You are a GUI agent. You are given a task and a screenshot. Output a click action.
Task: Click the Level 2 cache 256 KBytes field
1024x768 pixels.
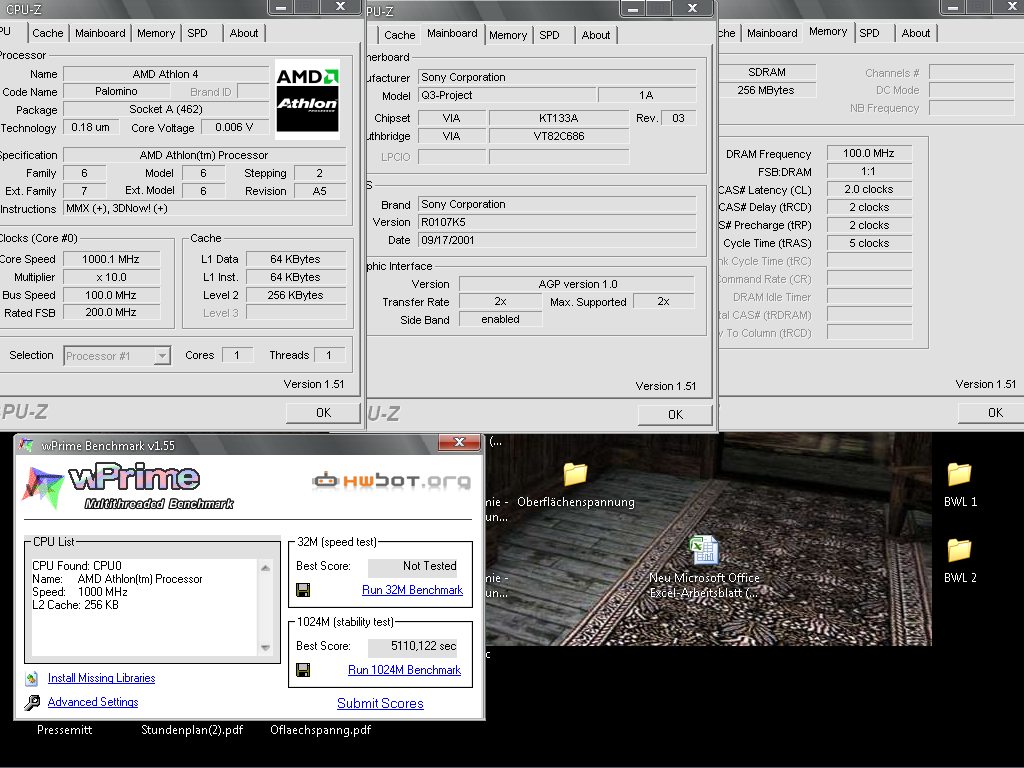click(295, 295)
